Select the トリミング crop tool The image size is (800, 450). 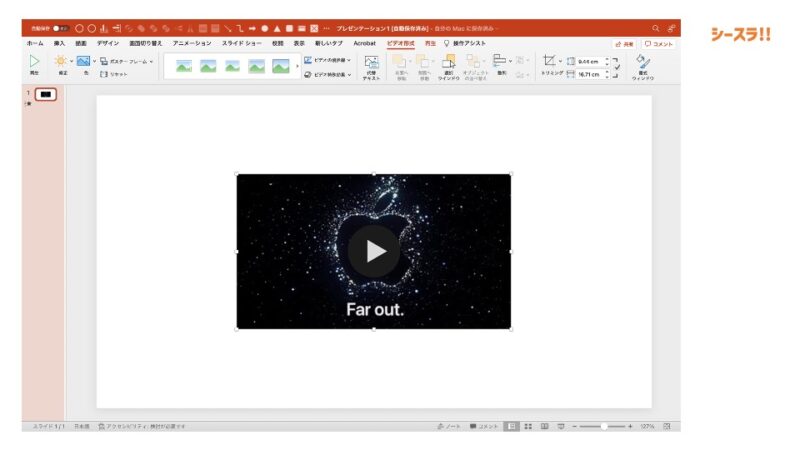549,61
